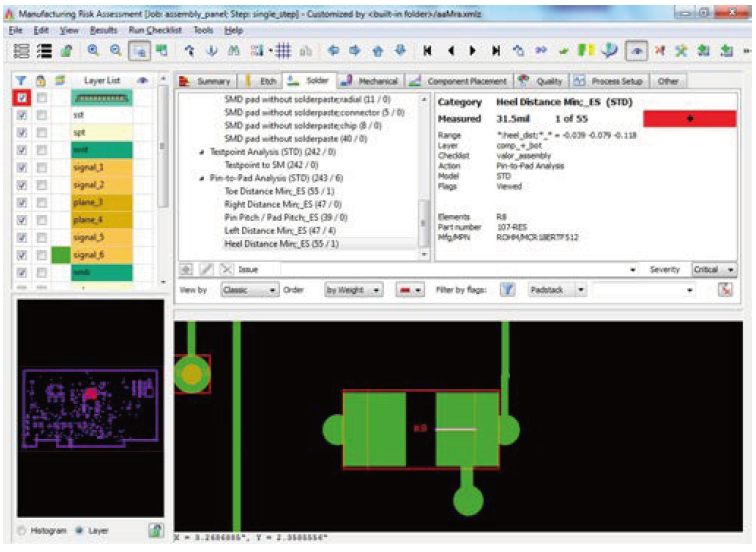This screenshot has height=552, width=756.
Task: Click the filter by flags funnel icon
Action: 507,289
